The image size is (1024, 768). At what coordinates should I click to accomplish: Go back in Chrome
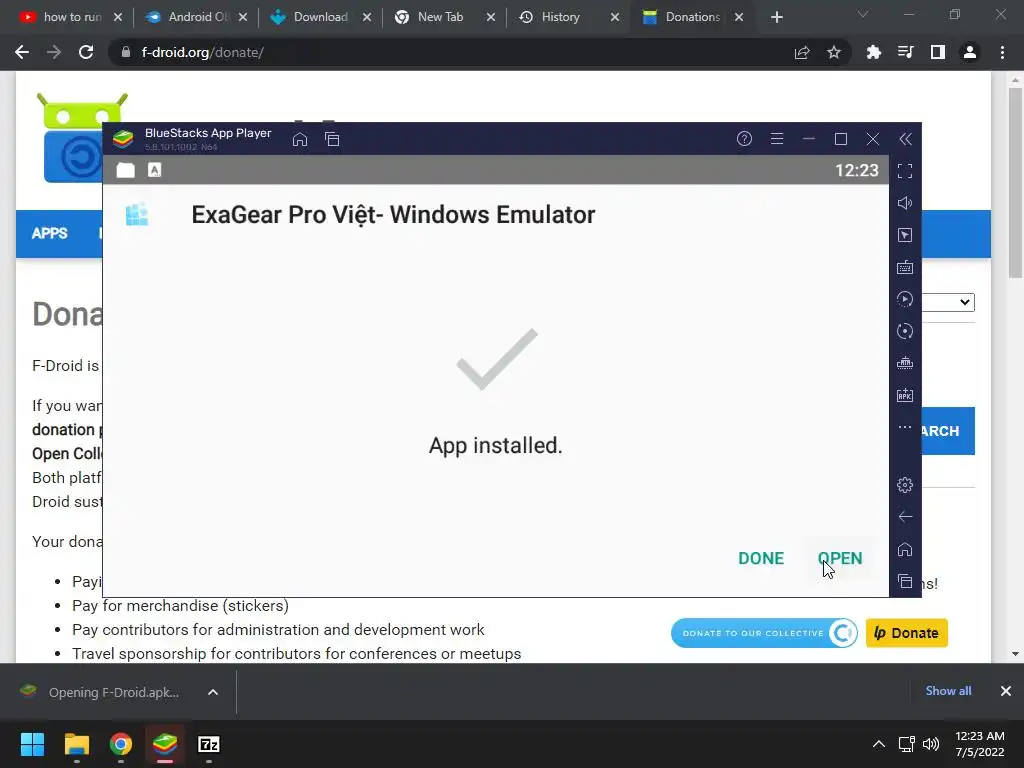(x=22, y=52)
